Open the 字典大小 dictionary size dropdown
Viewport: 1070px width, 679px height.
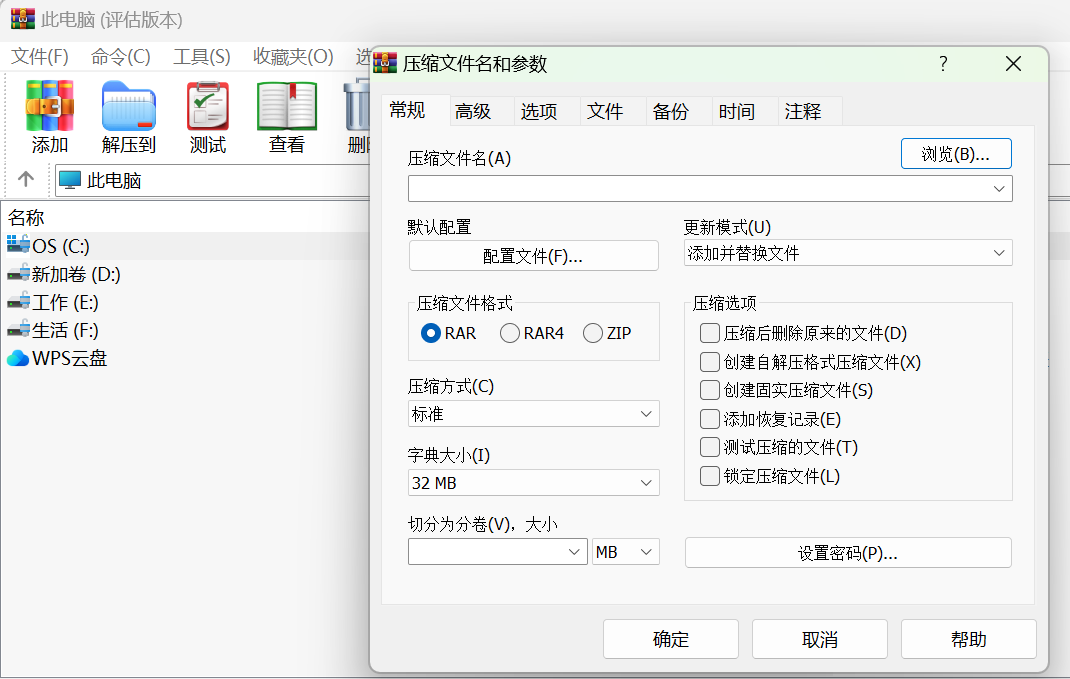pyautogui.click(x=533, y=482)
